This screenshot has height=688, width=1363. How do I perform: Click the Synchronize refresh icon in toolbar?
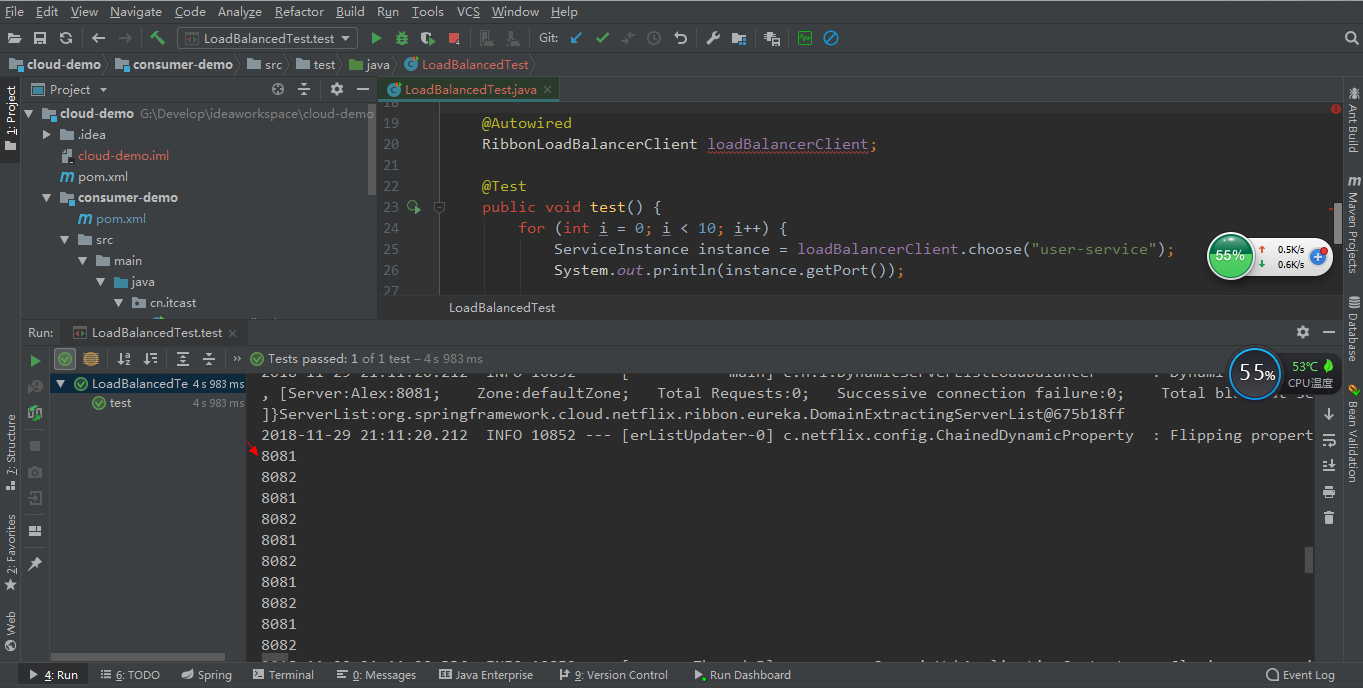click(66, 38)
